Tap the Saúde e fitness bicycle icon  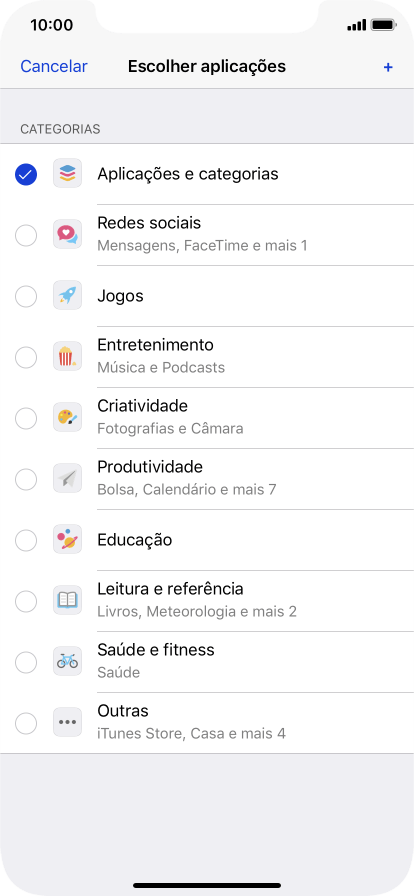pos(67,662)
